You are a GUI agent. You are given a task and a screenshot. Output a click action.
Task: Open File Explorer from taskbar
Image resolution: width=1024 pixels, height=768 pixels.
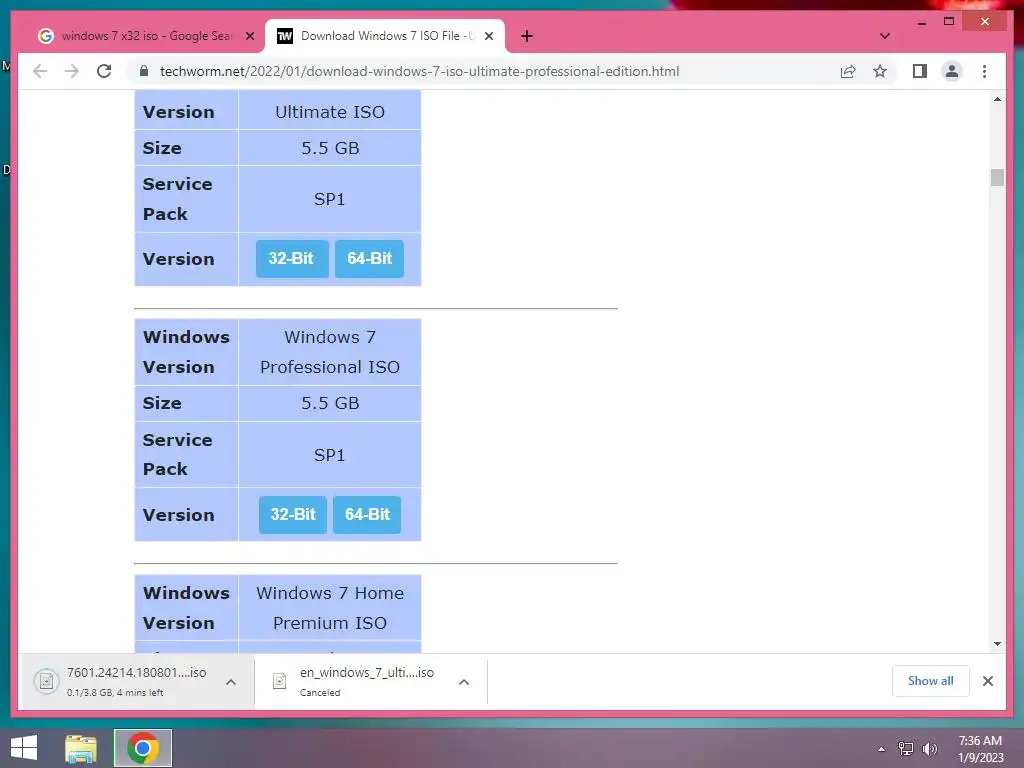81,748
